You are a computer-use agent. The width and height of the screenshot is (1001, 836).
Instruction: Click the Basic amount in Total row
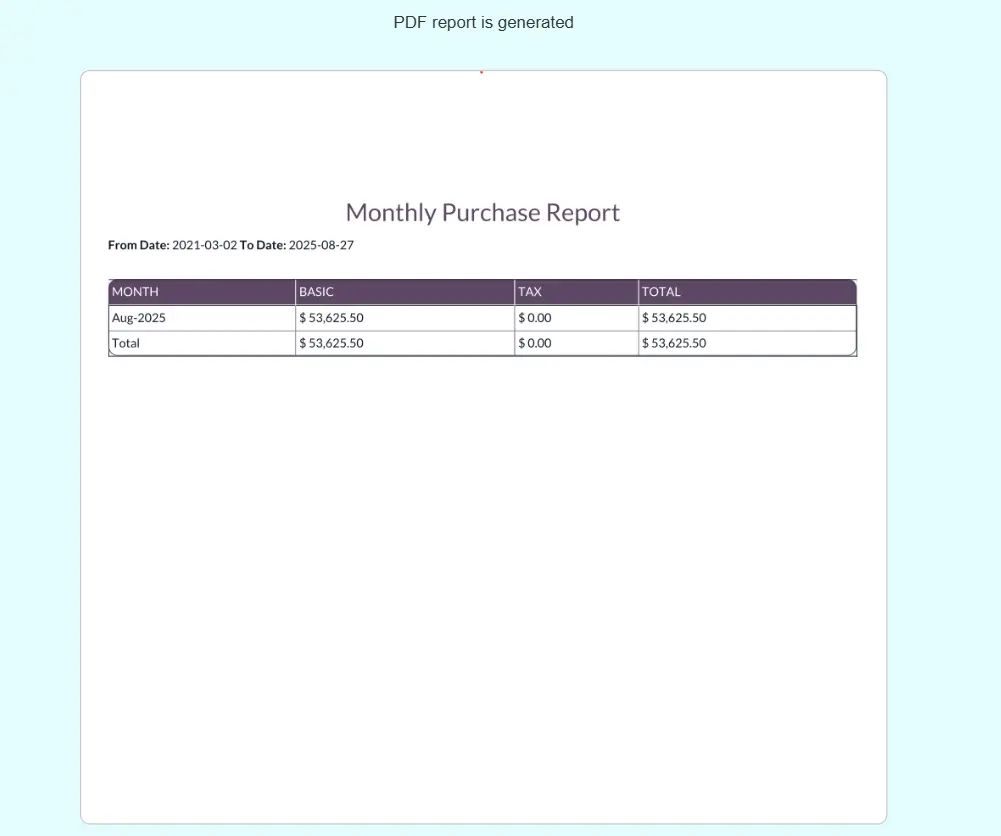(331, 343)
